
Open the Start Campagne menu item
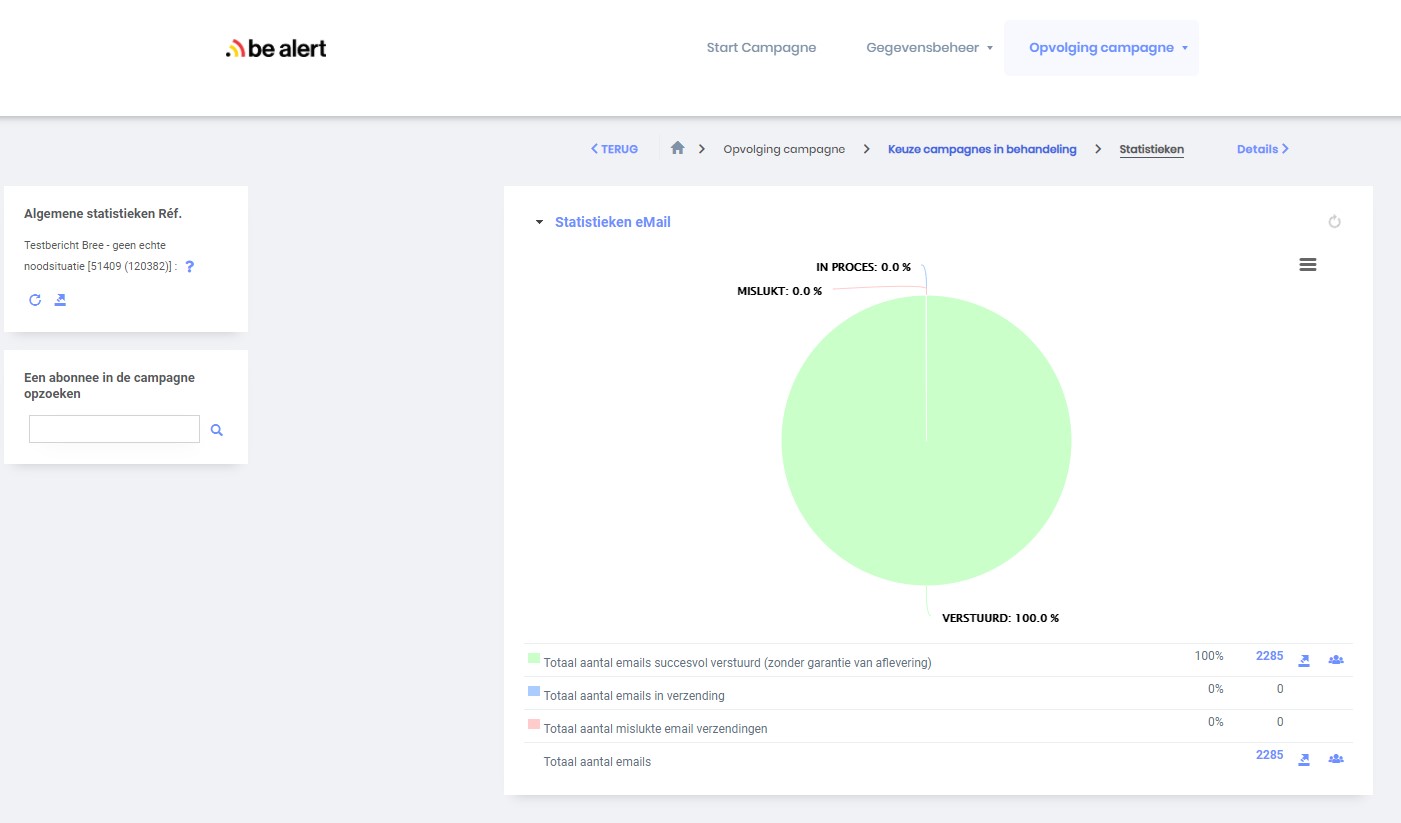(x=761, y=47)
